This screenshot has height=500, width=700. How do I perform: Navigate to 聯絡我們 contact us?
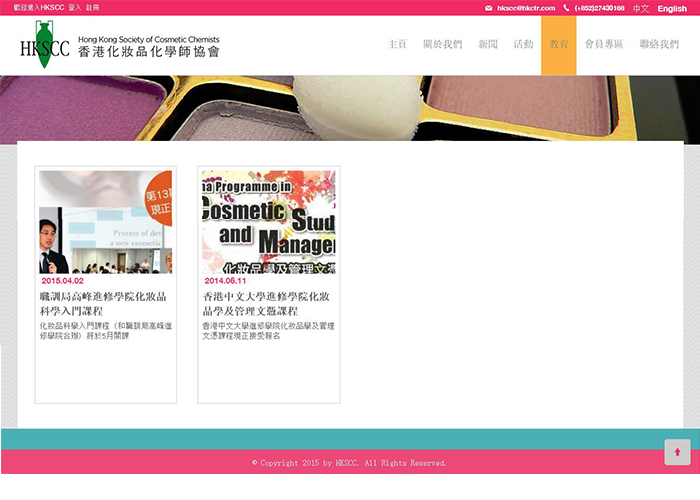(x=658, y=45)
